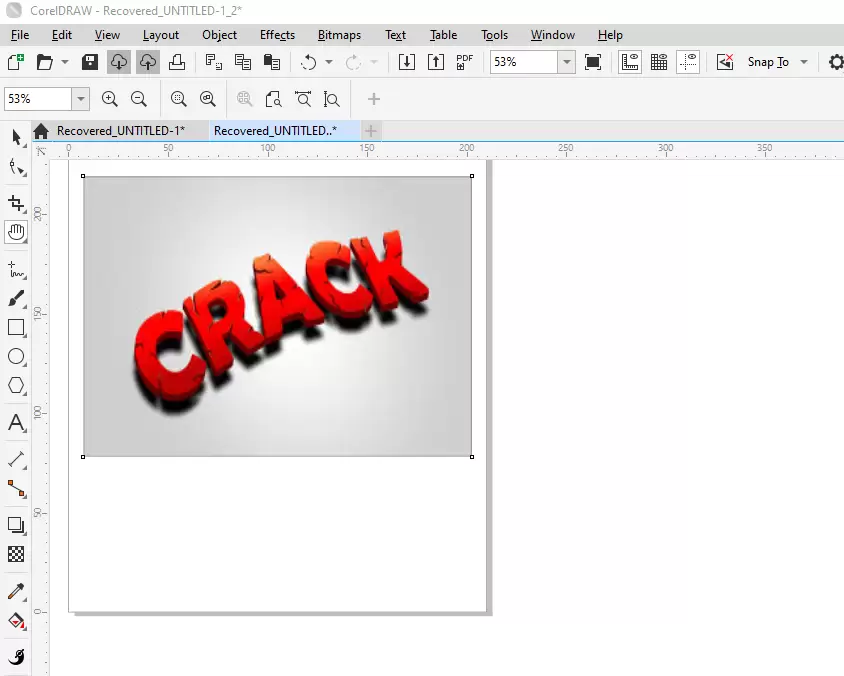Choose the Rectangle tool
Screen dimensions: 844x676
(x=16, y=328)
